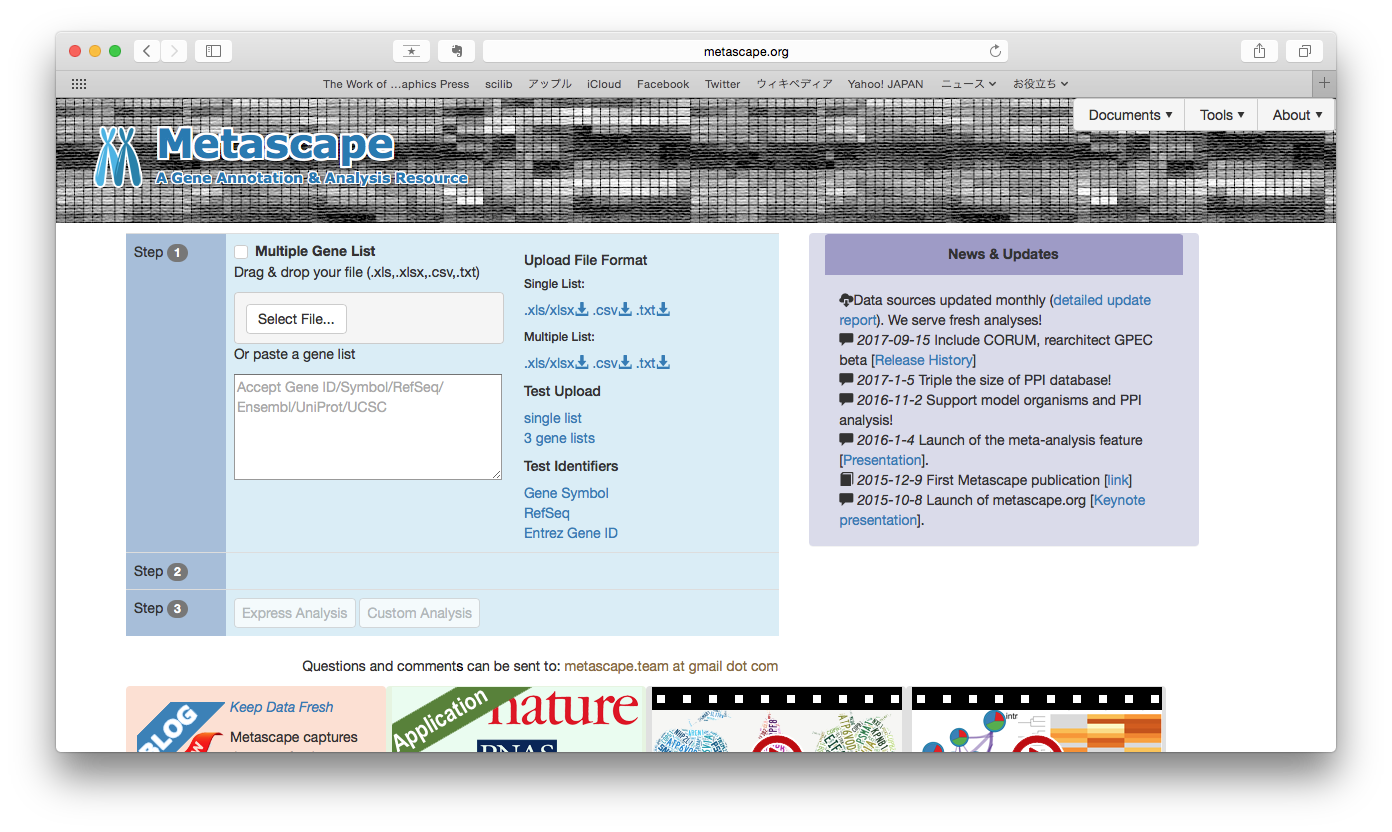Open the detailed update report link
1392x832 pixels.
point(1101,300)
